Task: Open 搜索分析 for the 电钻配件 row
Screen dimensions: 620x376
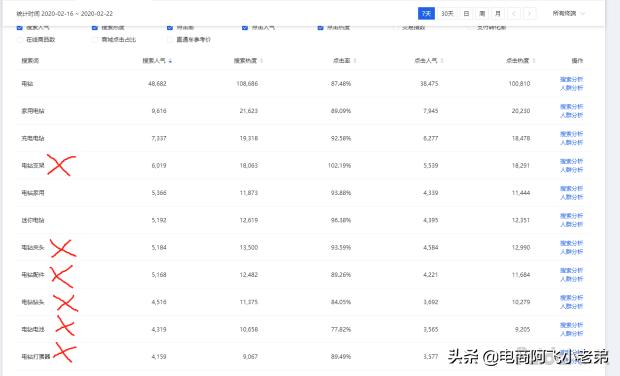Action: [571, 270]
